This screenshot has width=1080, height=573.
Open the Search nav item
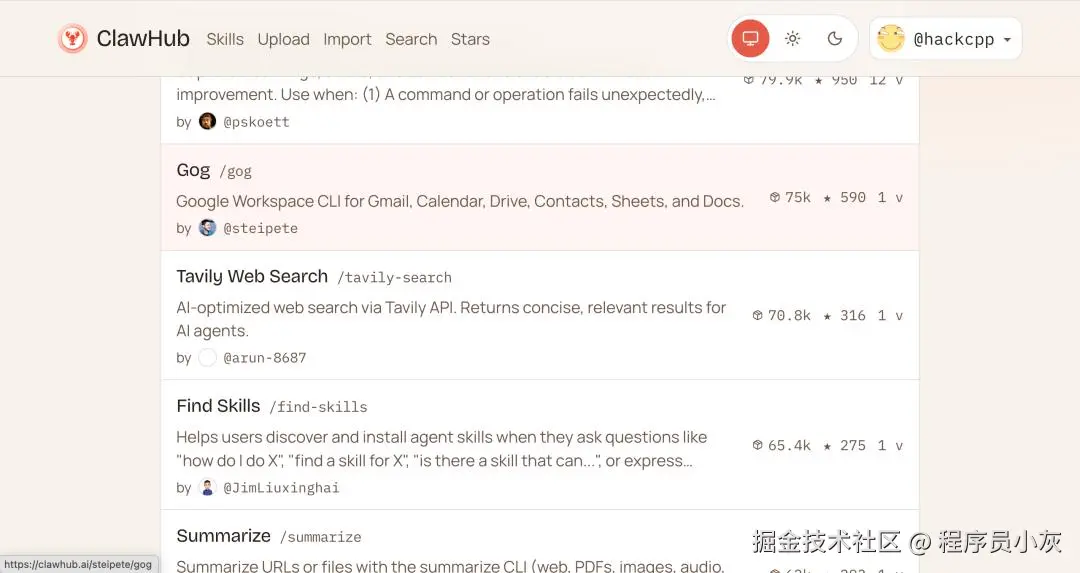411,39
